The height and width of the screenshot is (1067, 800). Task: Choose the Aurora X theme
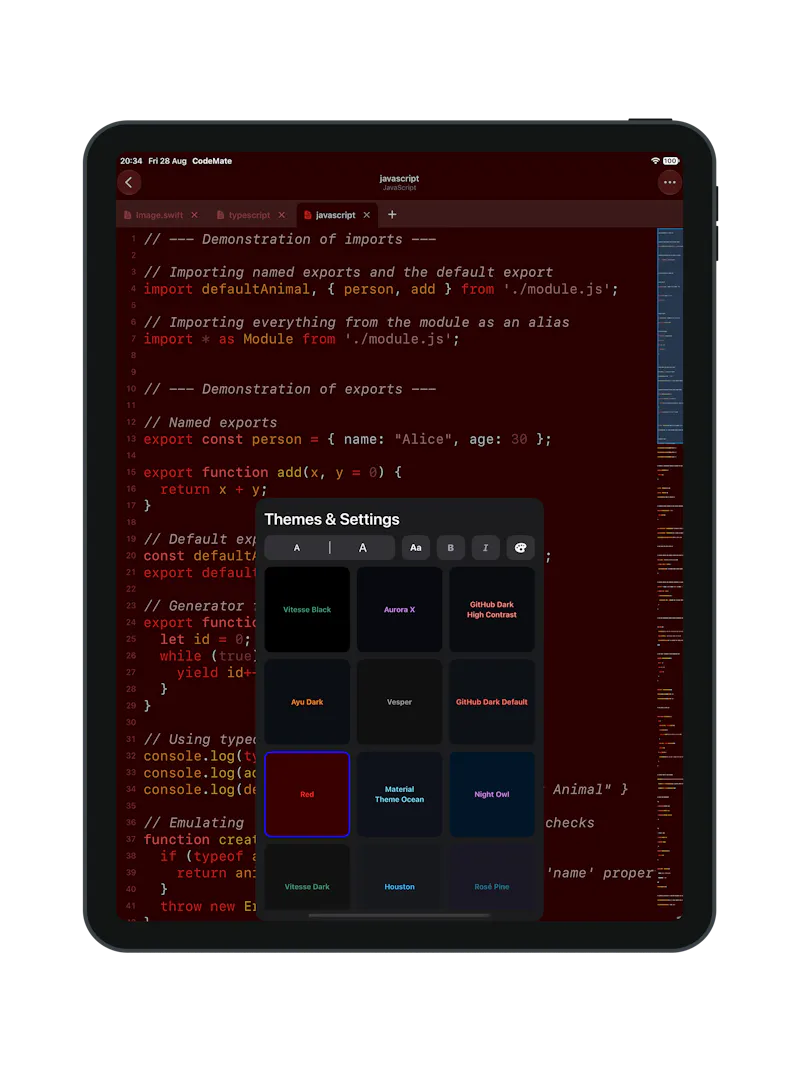[x=399, y=610]
